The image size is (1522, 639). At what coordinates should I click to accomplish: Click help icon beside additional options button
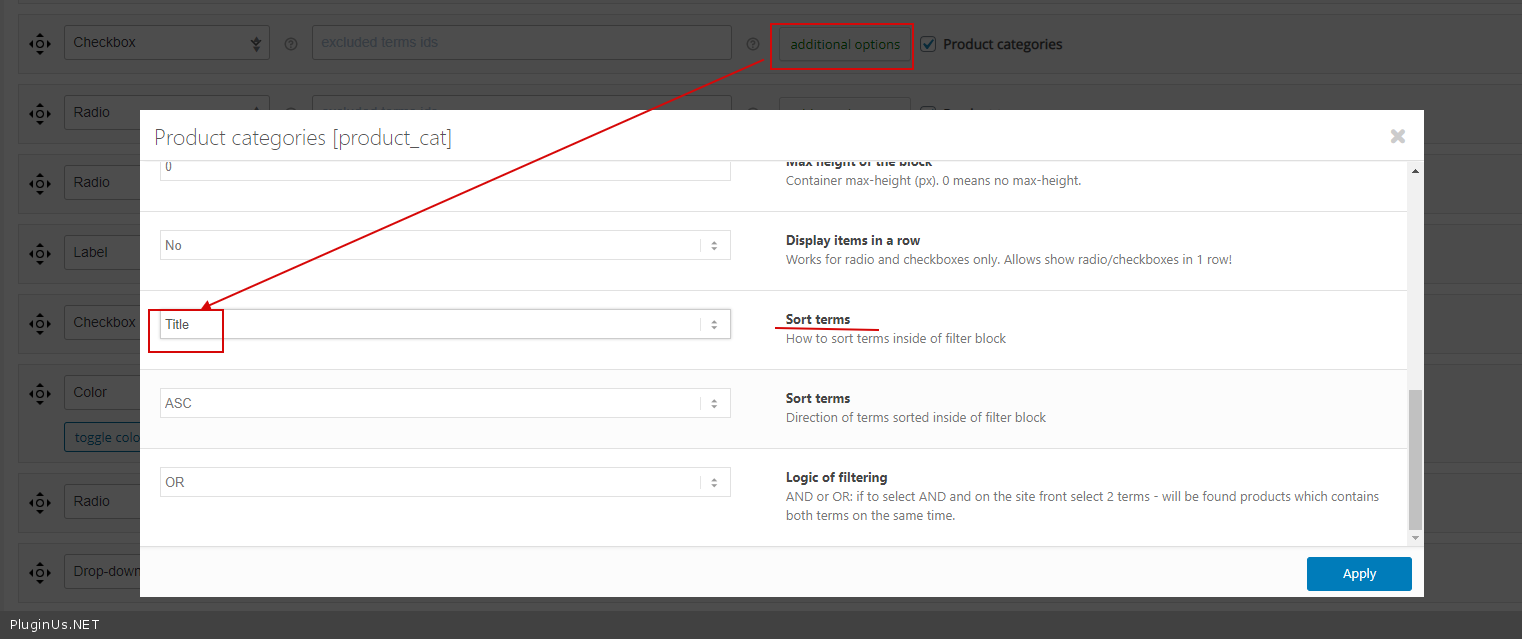tap(753, 44)
